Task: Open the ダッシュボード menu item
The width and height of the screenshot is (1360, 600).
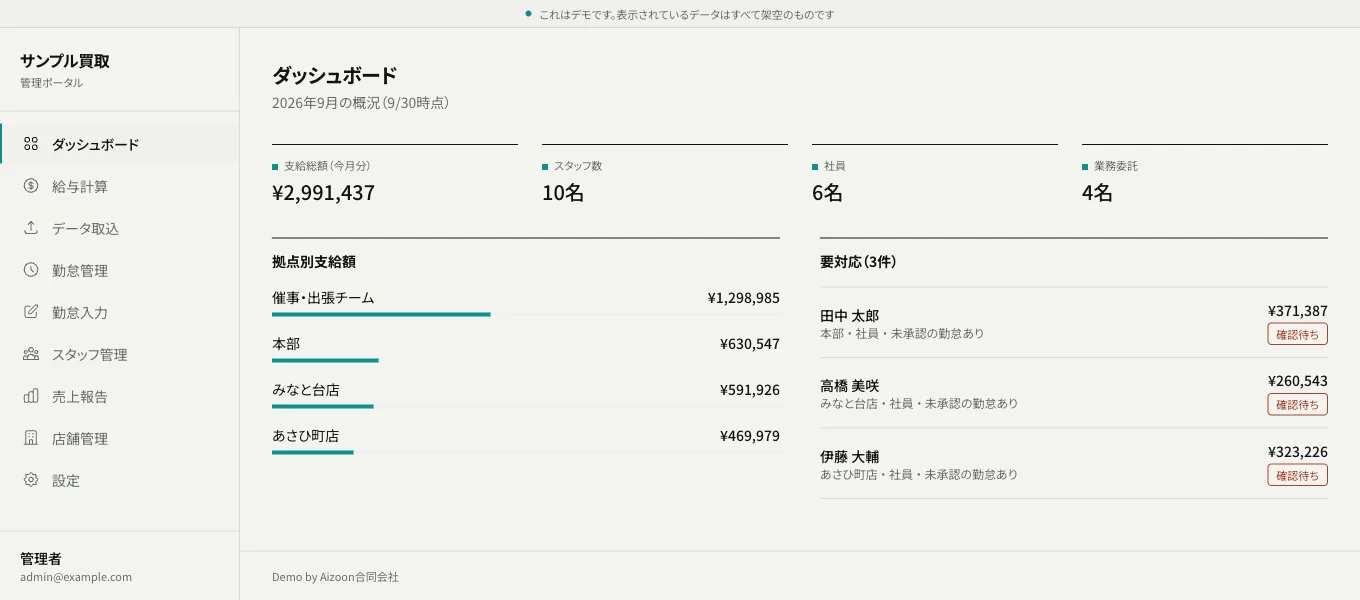Action: point(120,144)
